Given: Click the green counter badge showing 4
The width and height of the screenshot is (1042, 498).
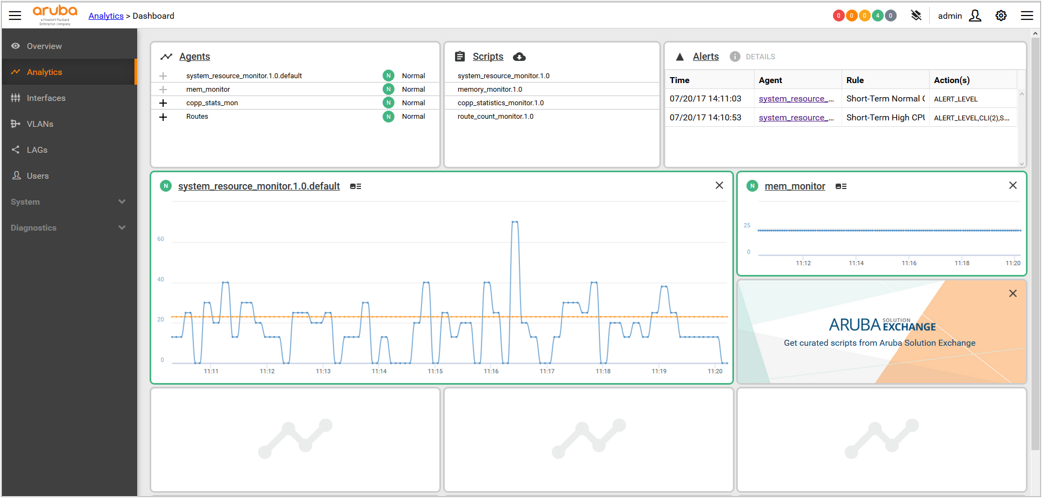Looking at the screenshot, I should pyautogui.click(x=878, y=15).
